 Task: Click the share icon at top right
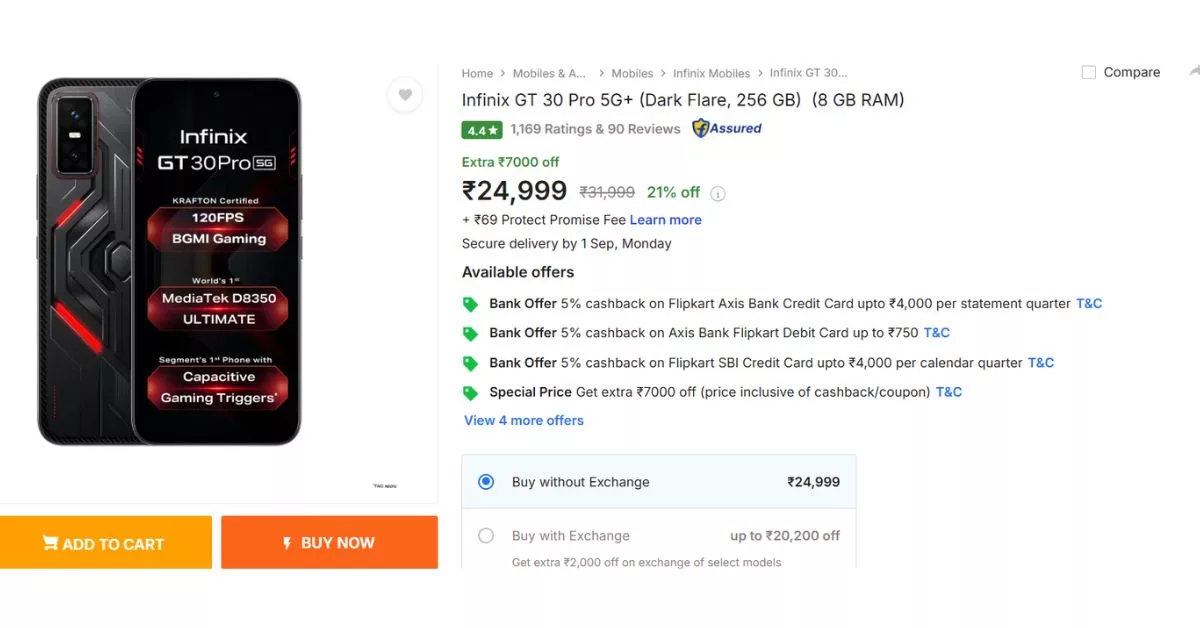pos(1194,72)
